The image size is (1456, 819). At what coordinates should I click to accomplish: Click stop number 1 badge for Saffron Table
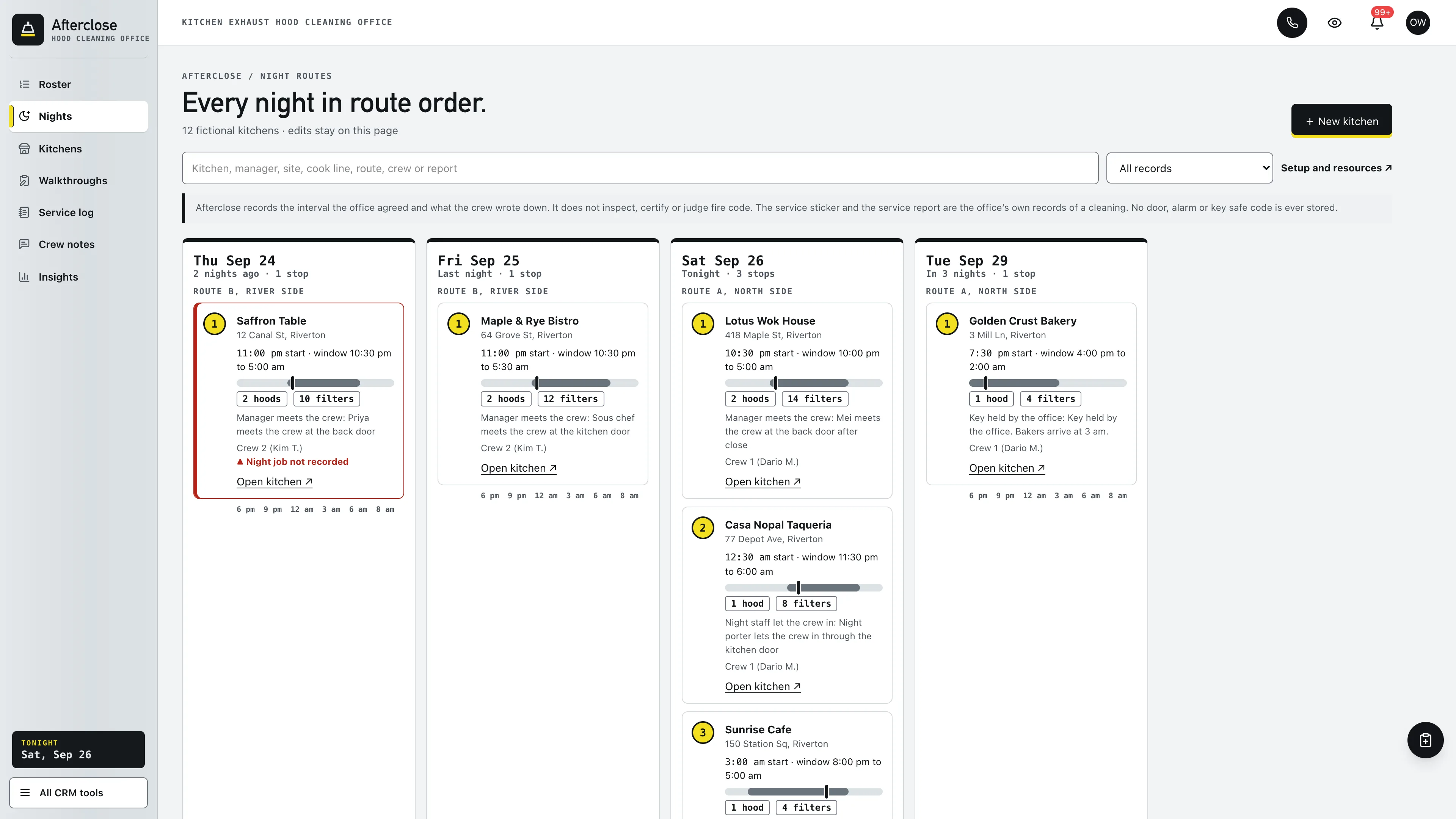click(x=214, y=324)
